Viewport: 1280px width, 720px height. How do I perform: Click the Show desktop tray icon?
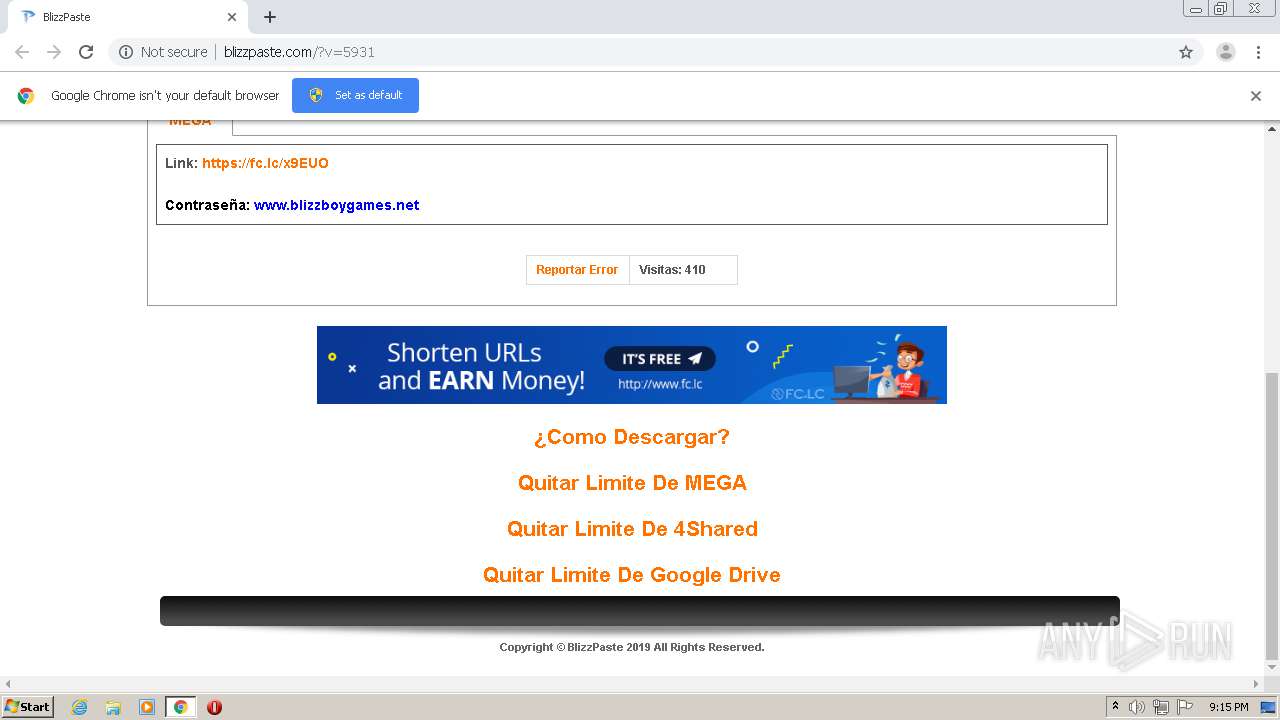[1268, 707]
